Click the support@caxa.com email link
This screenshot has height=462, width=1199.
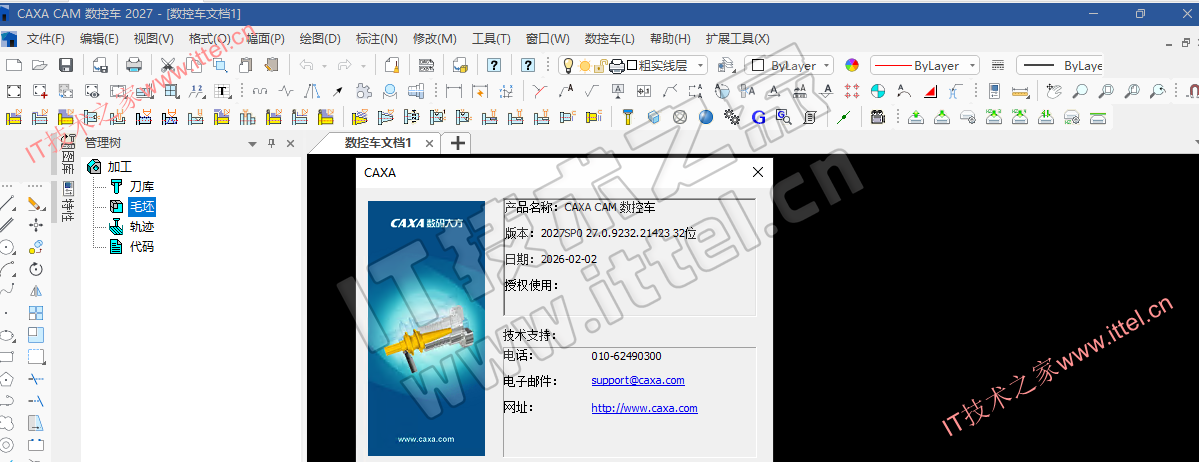638,380
